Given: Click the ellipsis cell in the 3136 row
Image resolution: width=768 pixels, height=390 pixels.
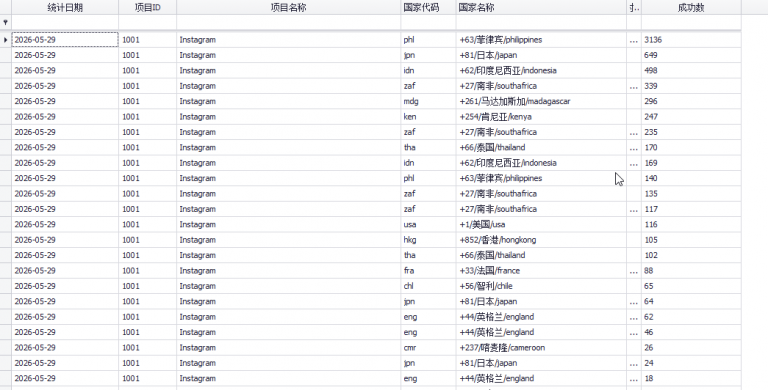Looking at the screenshot, I should (x=634, y=40).
